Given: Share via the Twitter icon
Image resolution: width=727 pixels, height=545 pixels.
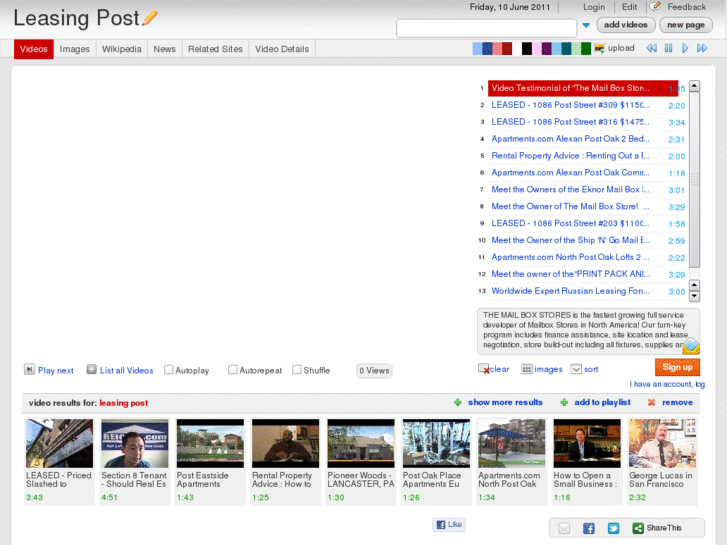Looking at the screenshot, I should [613, 528].
